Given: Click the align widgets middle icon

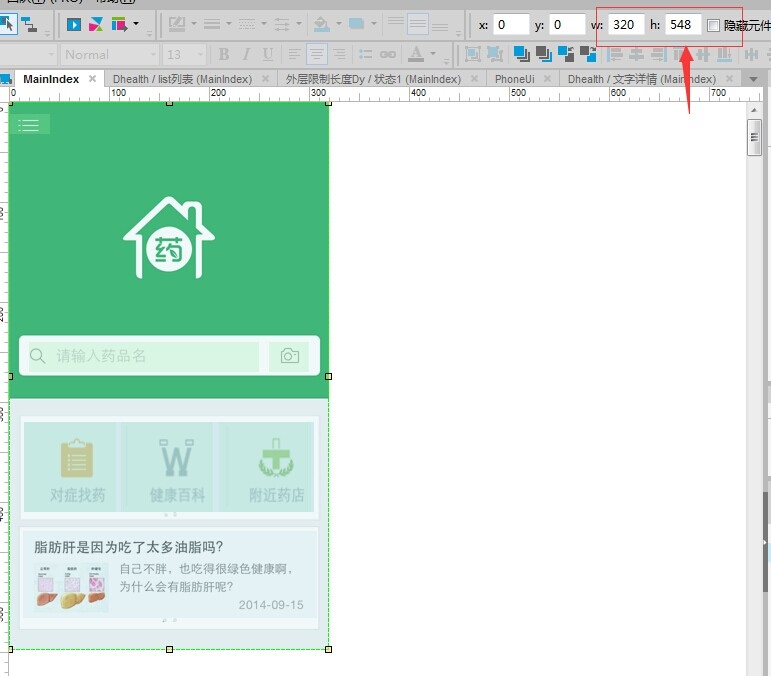Looking at the screenshot, I should coord(703,54).
